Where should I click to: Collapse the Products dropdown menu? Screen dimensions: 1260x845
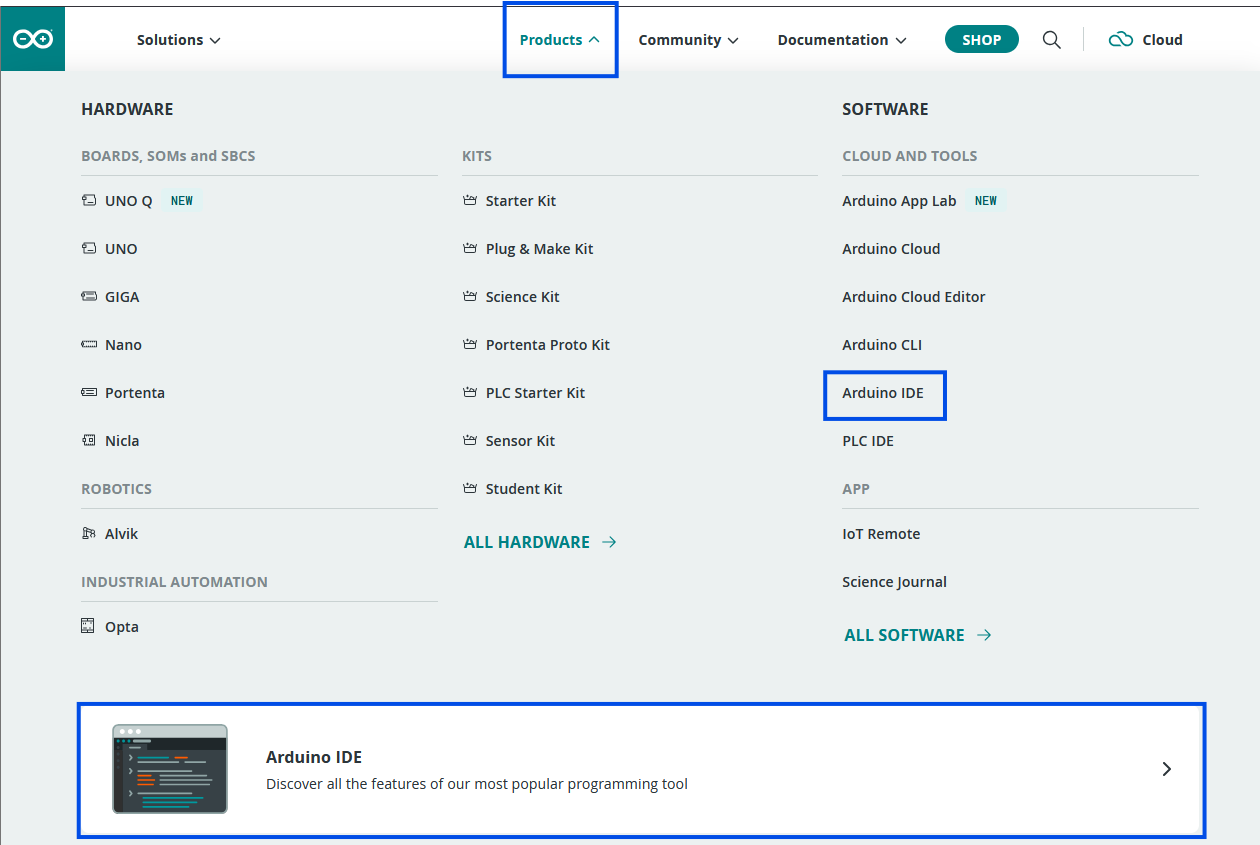coord(560,40)
